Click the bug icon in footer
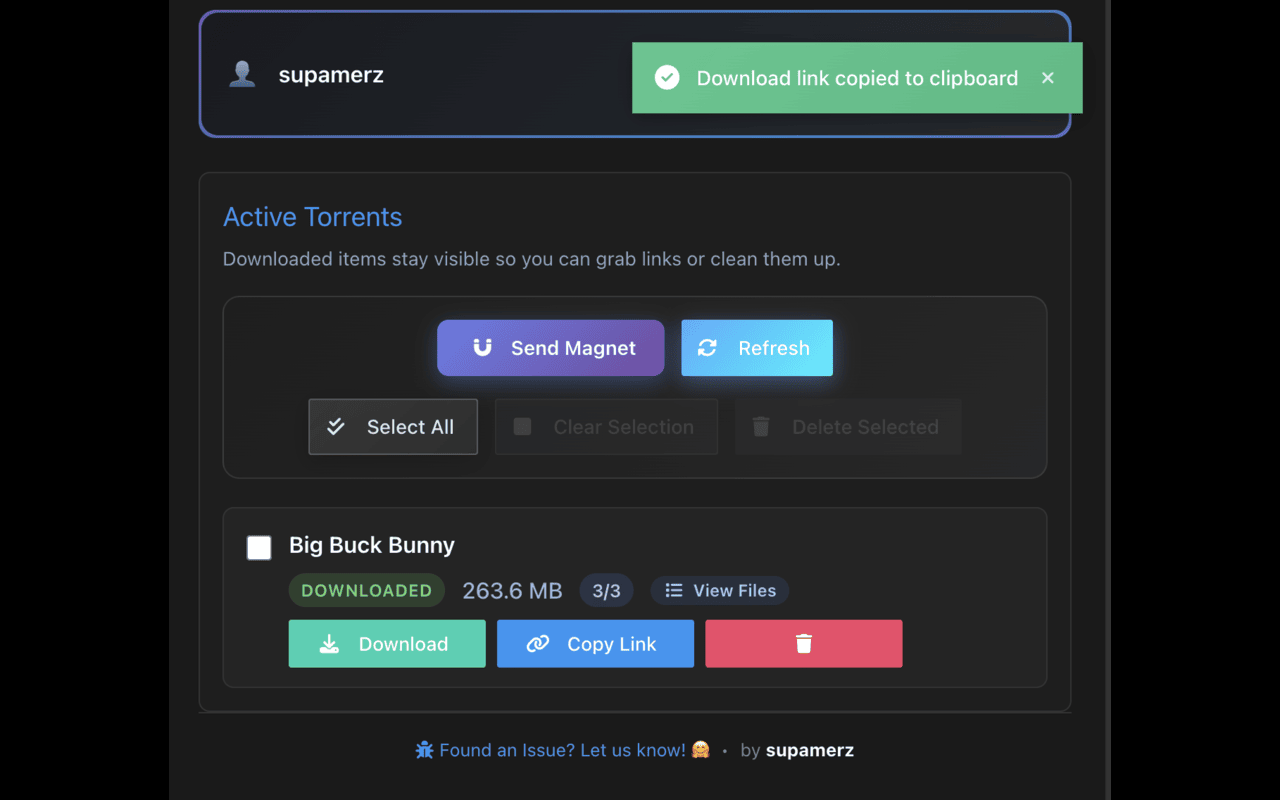 [425, 750]
